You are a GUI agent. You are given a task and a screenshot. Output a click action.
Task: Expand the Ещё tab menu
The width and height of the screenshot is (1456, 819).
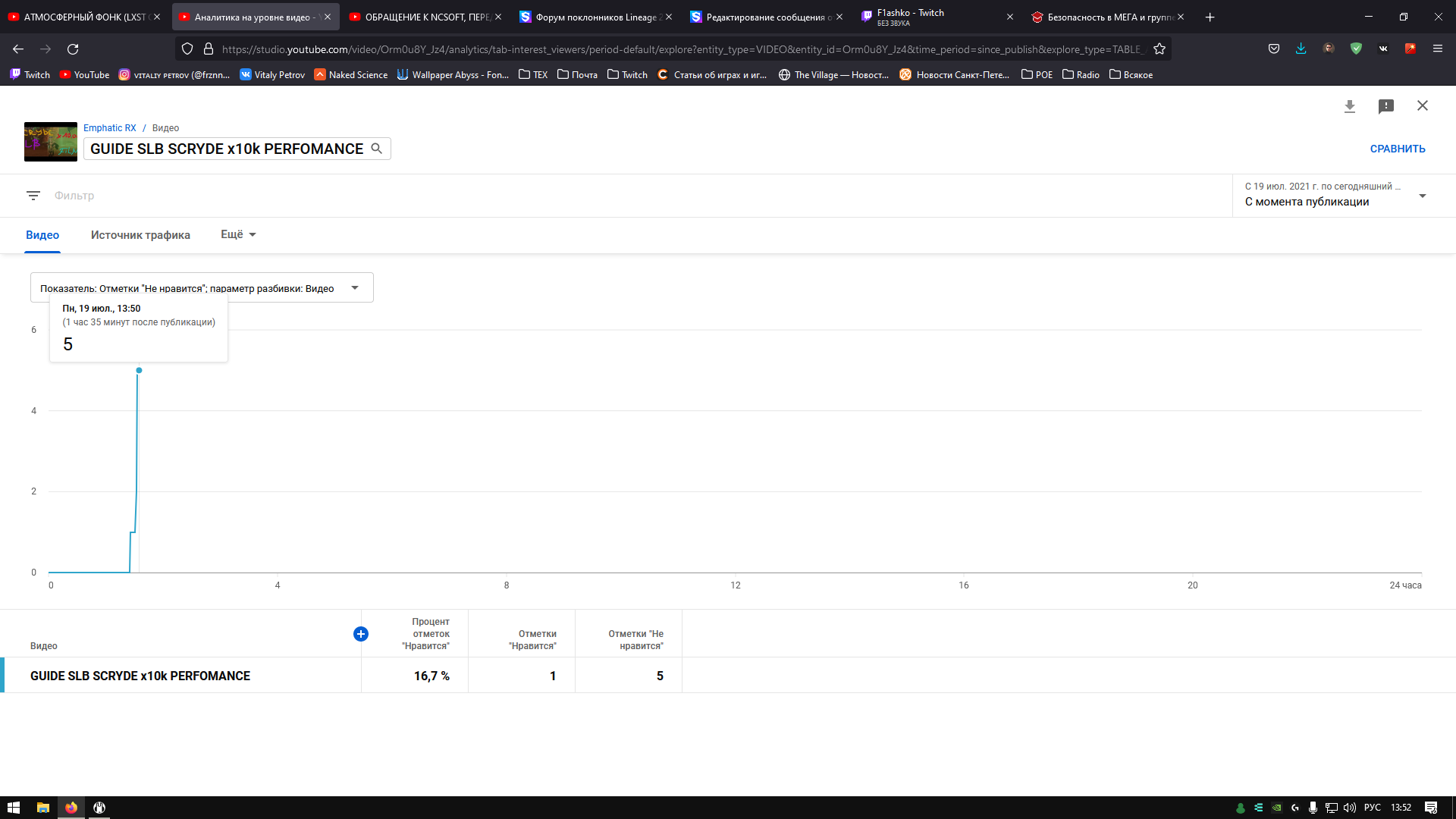point(238,234)
